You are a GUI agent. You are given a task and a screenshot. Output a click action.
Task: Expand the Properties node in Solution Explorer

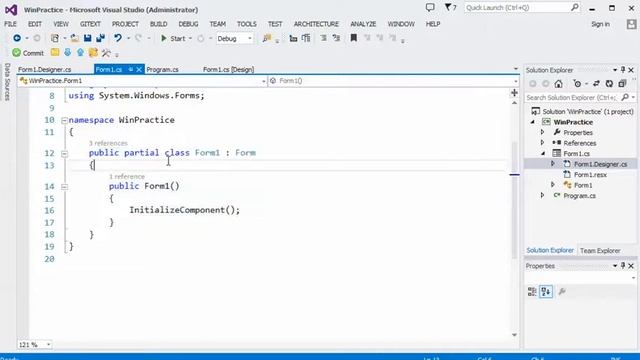[x=542, y=132]
